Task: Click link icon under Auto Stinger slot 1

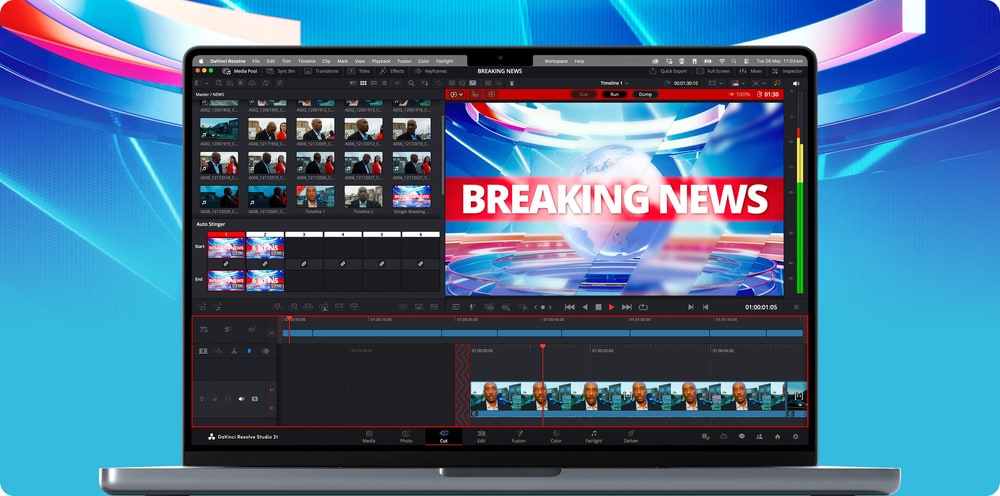Action: [226, 264]
